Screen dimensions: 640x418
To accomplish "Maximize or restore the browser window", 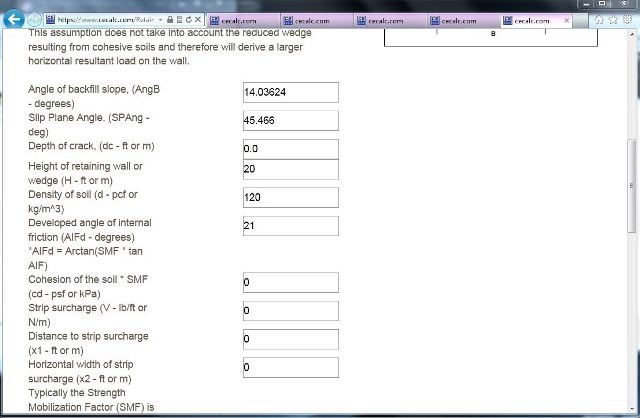I will pyautogui.click(x=602, y=4).
